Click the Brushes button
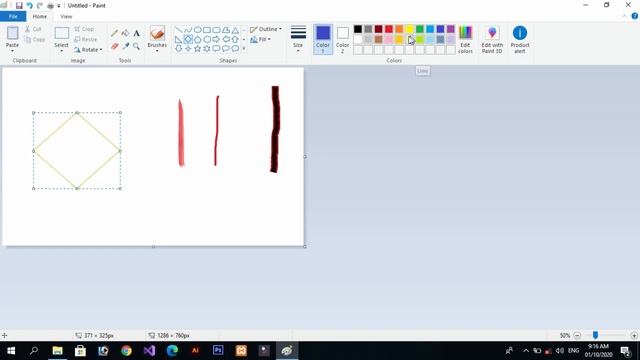 click(x=157, y=36)
